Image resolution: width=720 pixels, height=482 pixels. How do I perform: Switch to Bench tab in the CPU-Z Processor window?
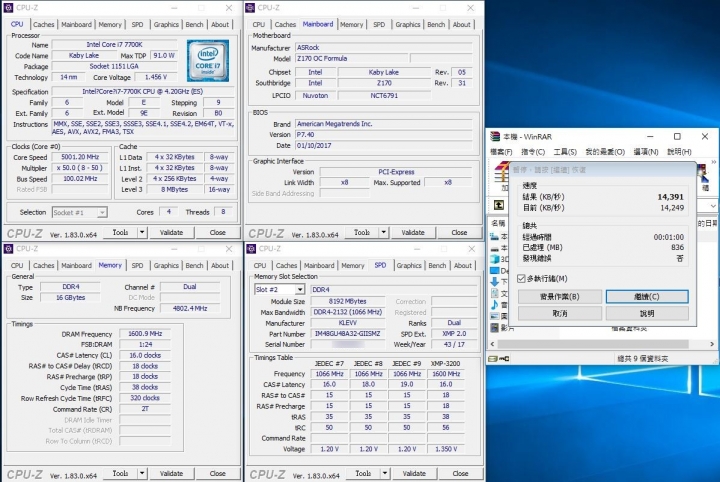coord(194,24)
